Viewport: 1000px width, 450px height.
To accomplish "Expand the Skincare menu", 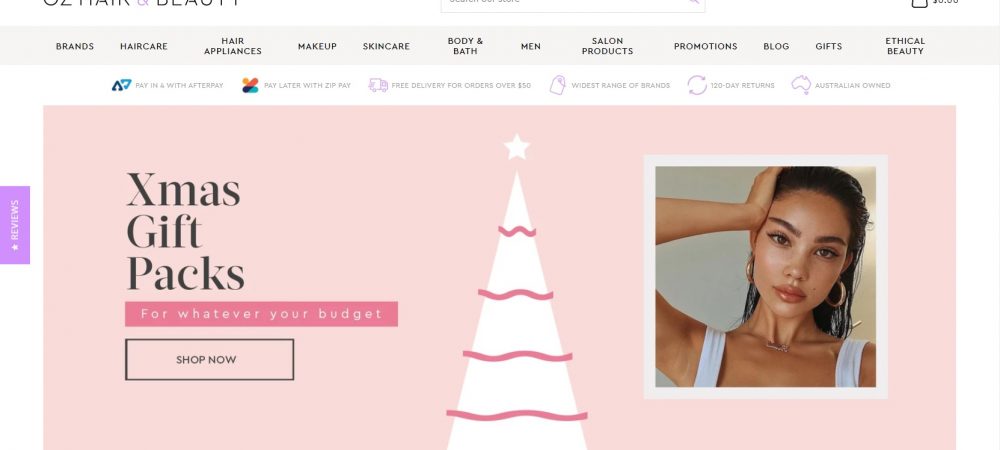I will [386, 46].
